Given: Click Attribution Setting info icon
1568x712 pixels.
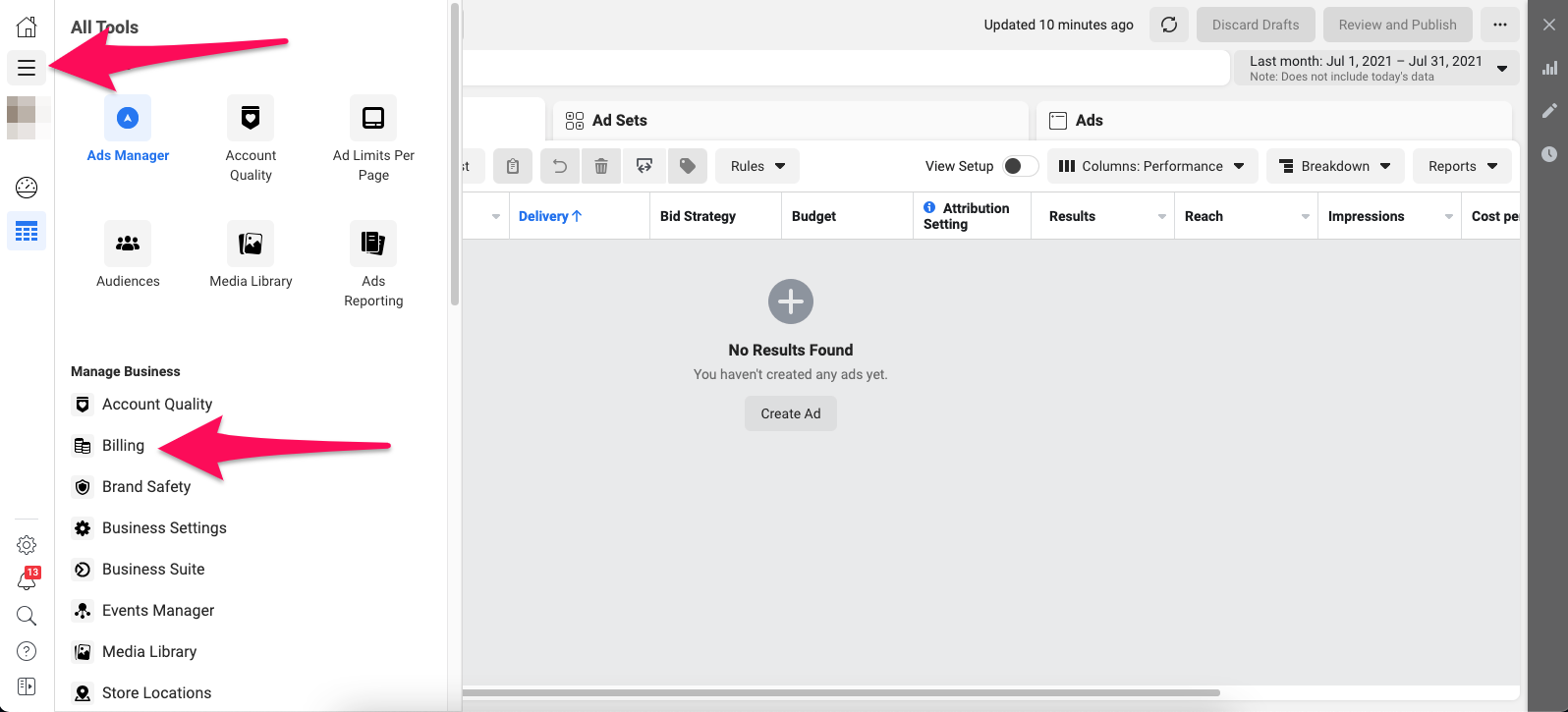Looking at the screenshot, I should [929, 207].
